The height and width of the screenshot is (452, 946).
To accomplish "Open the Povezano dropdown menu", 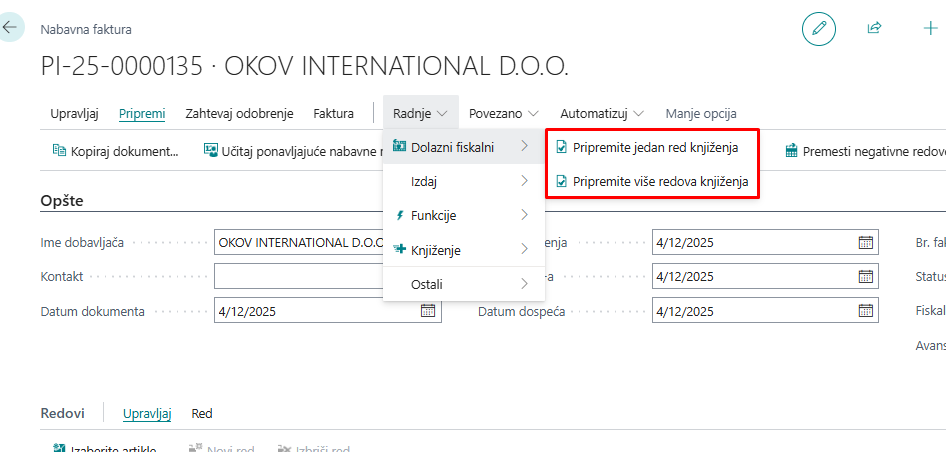I will click(x=504, y=113).
